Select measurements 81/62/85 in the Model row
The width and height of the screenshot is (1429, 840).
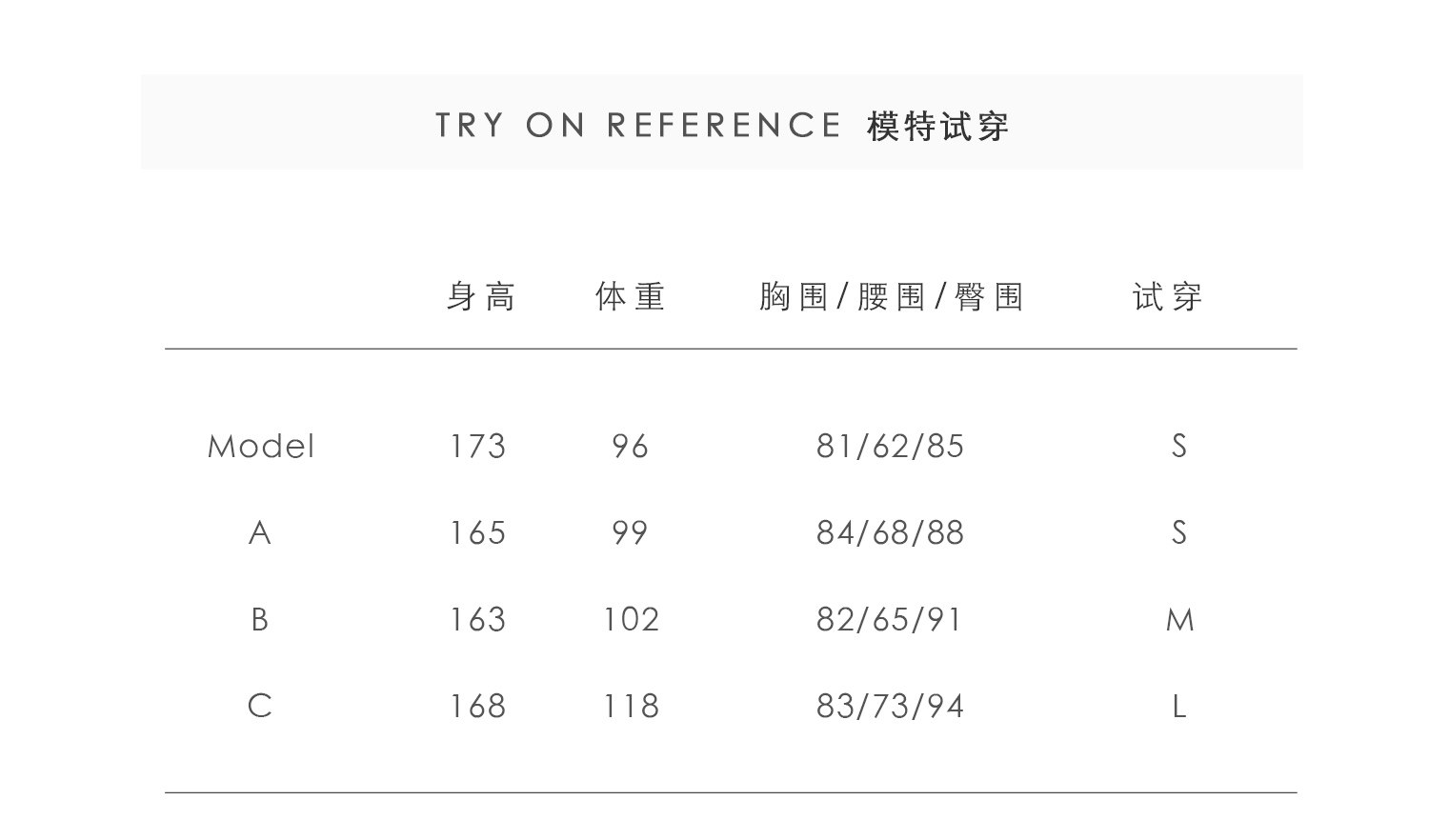point(890,447)
